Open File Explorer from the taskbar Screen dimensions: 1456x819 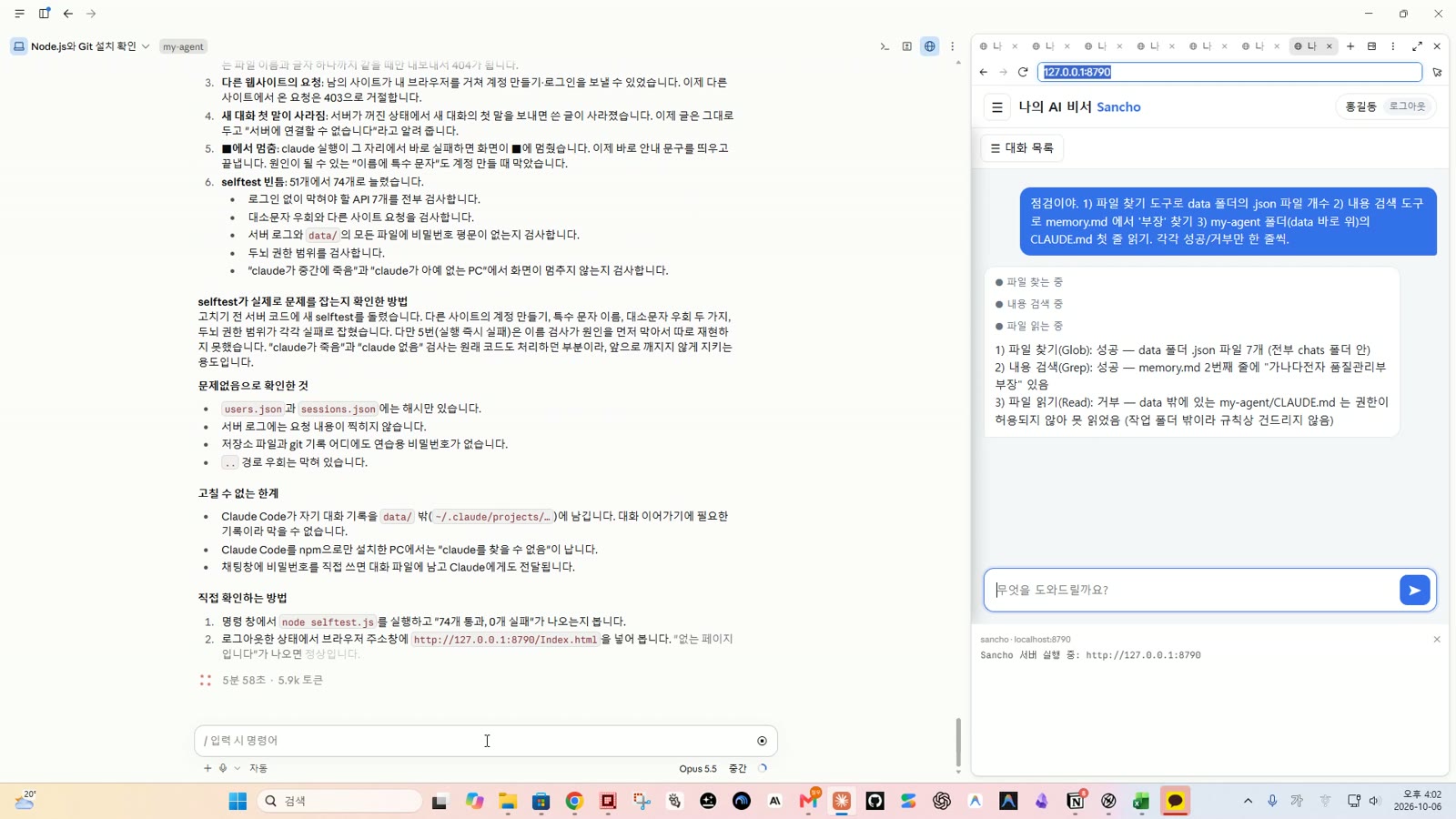click(x=508, y=801)
